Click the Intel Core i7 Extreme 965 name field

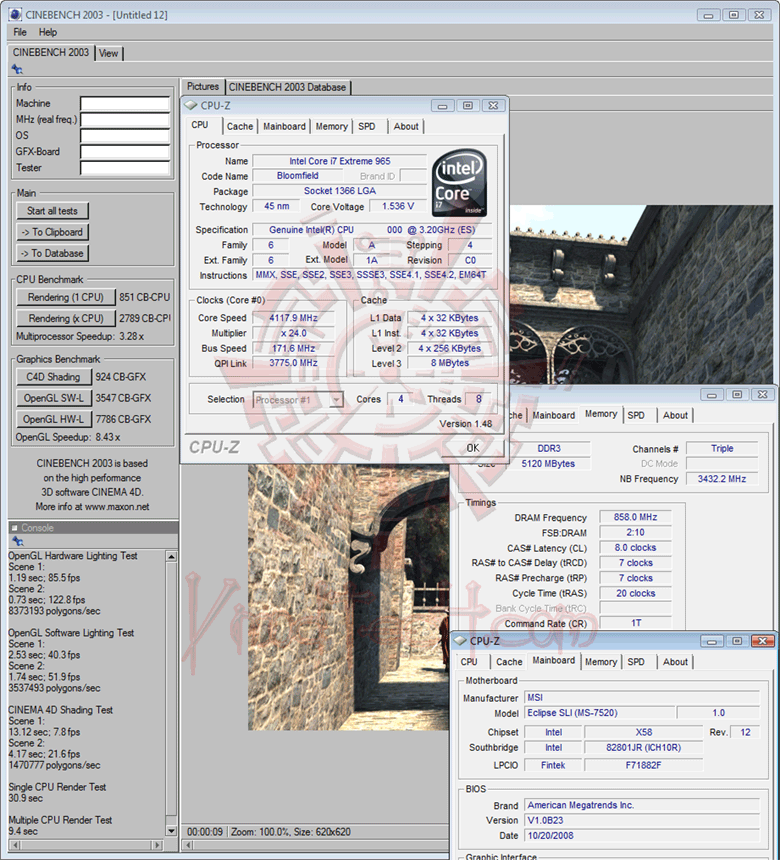[340, 161]
